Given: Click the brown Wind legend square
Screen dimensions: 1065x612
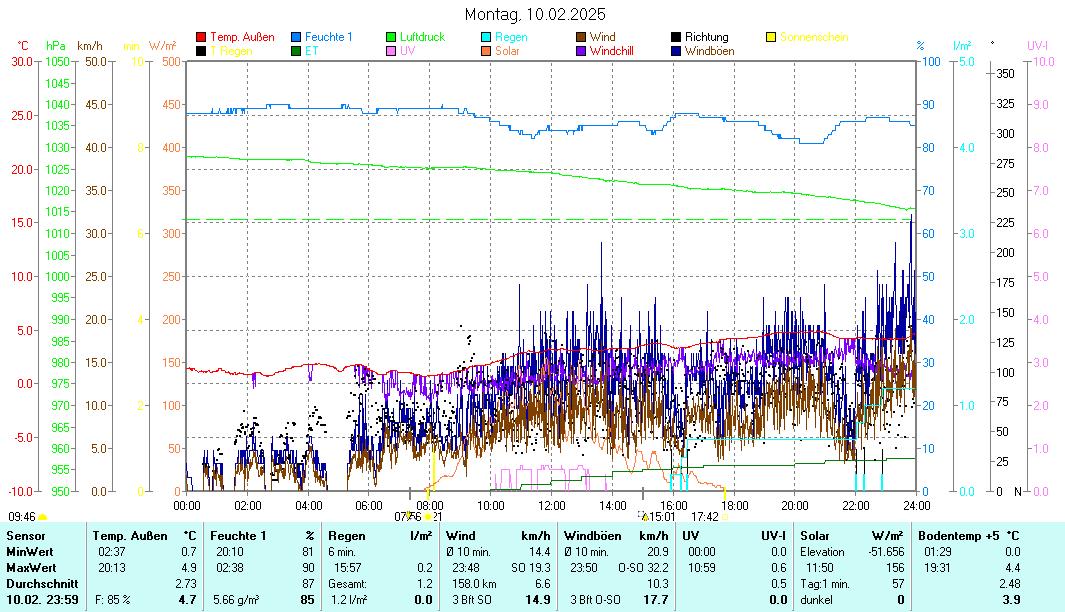Looking at the screenshot, I should pos(582,37).
